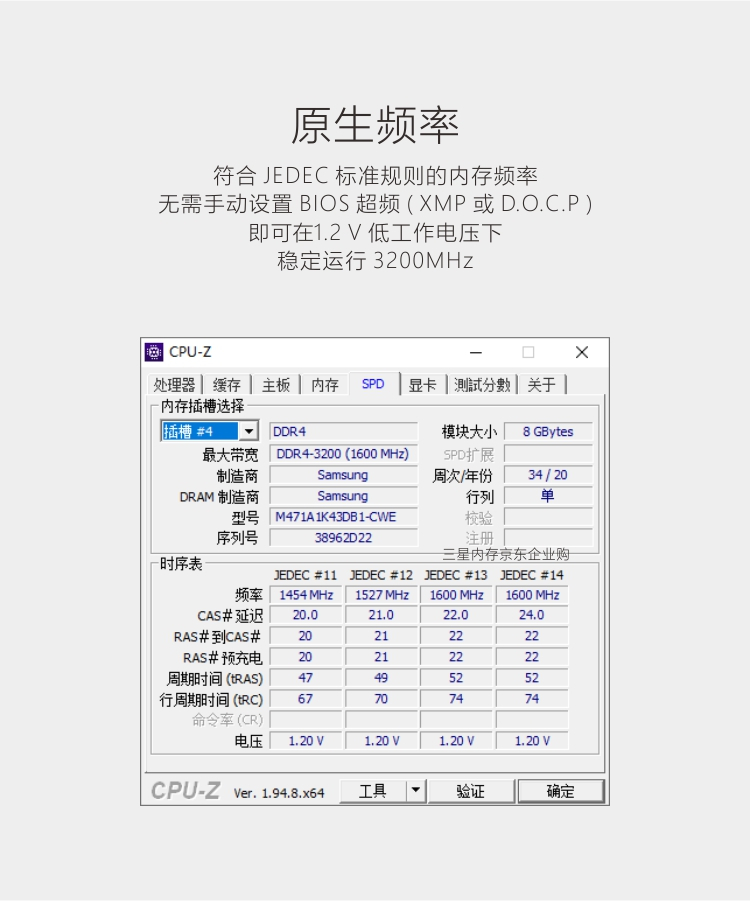Confirm with the 确定 button
The height and width of the screenshot is (901, 750).
(560, 791)
